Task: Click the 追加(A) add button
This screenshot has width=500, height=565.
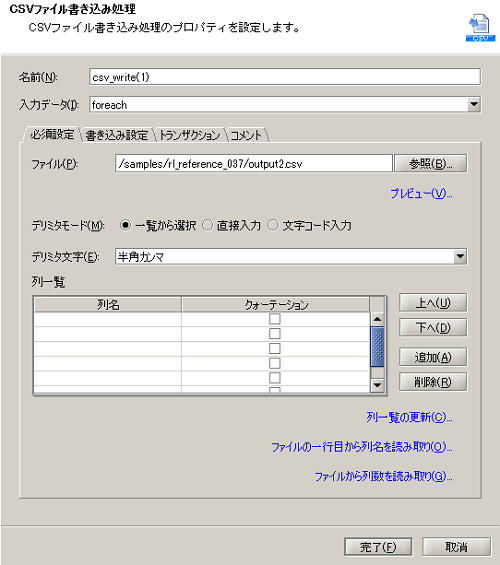Action: coord(433,357)
